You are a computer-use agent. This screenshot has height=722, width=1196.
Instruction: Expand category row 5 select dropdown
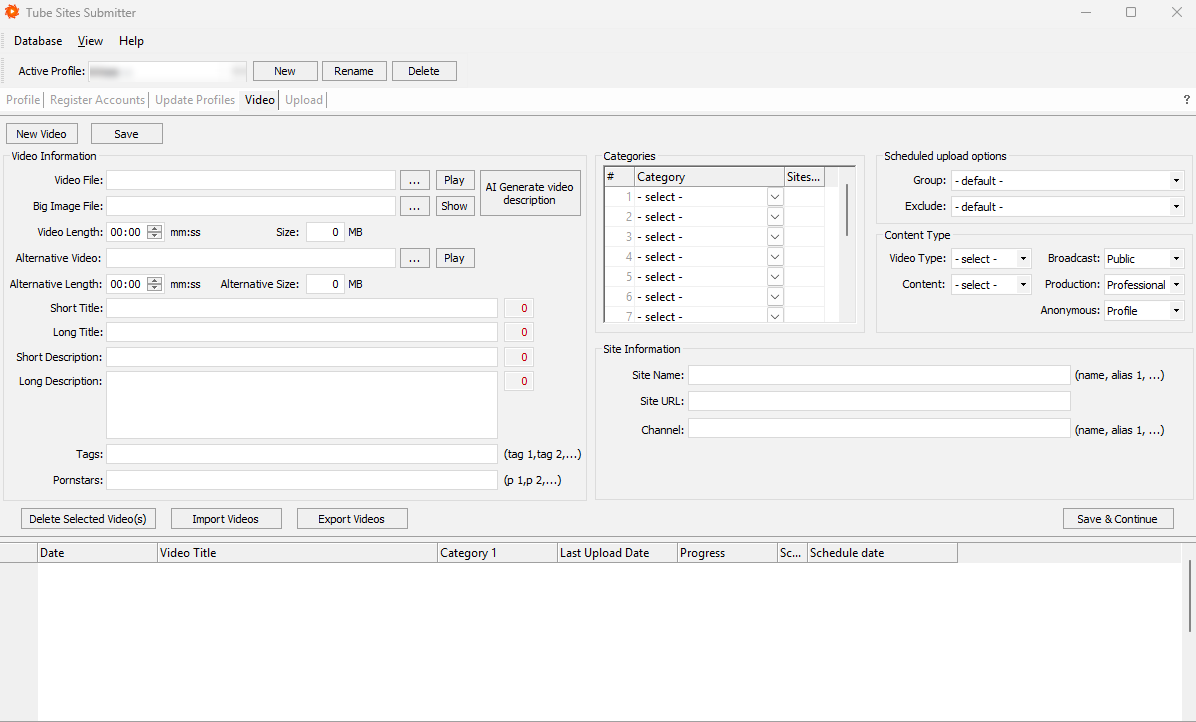(x=775, y=277)
